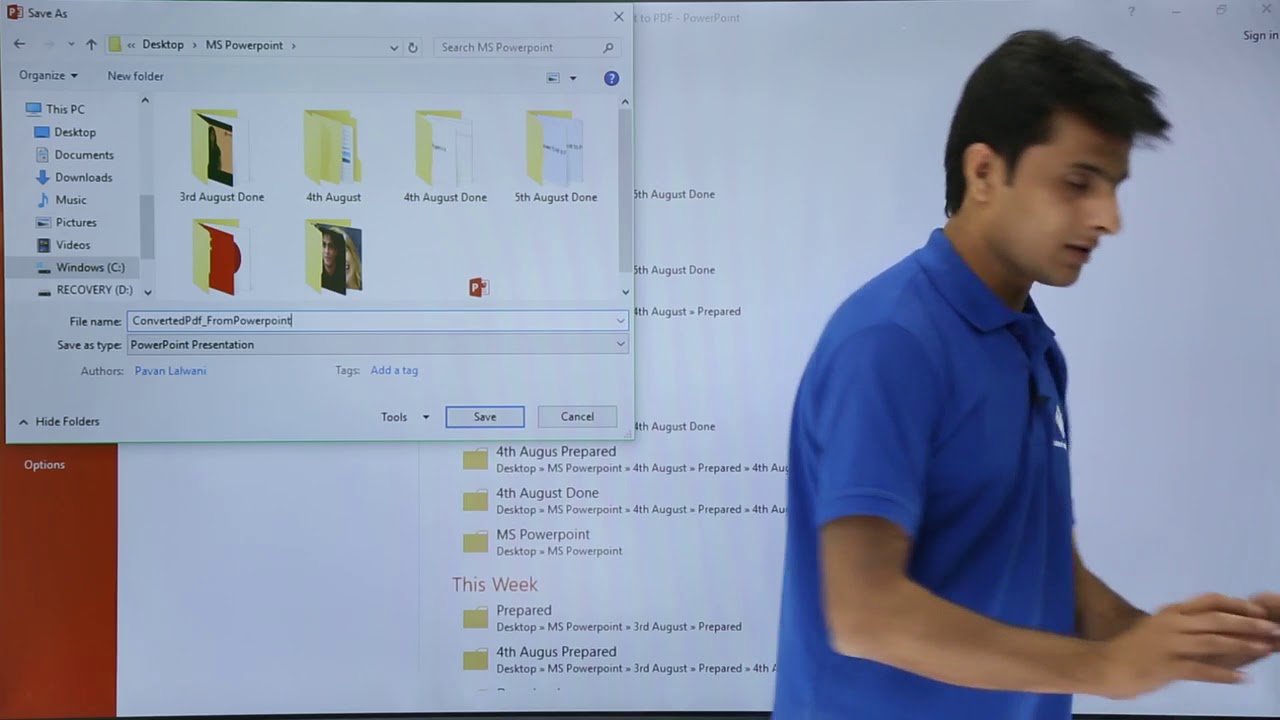Collapse with Hide Folders

[58, 422]
